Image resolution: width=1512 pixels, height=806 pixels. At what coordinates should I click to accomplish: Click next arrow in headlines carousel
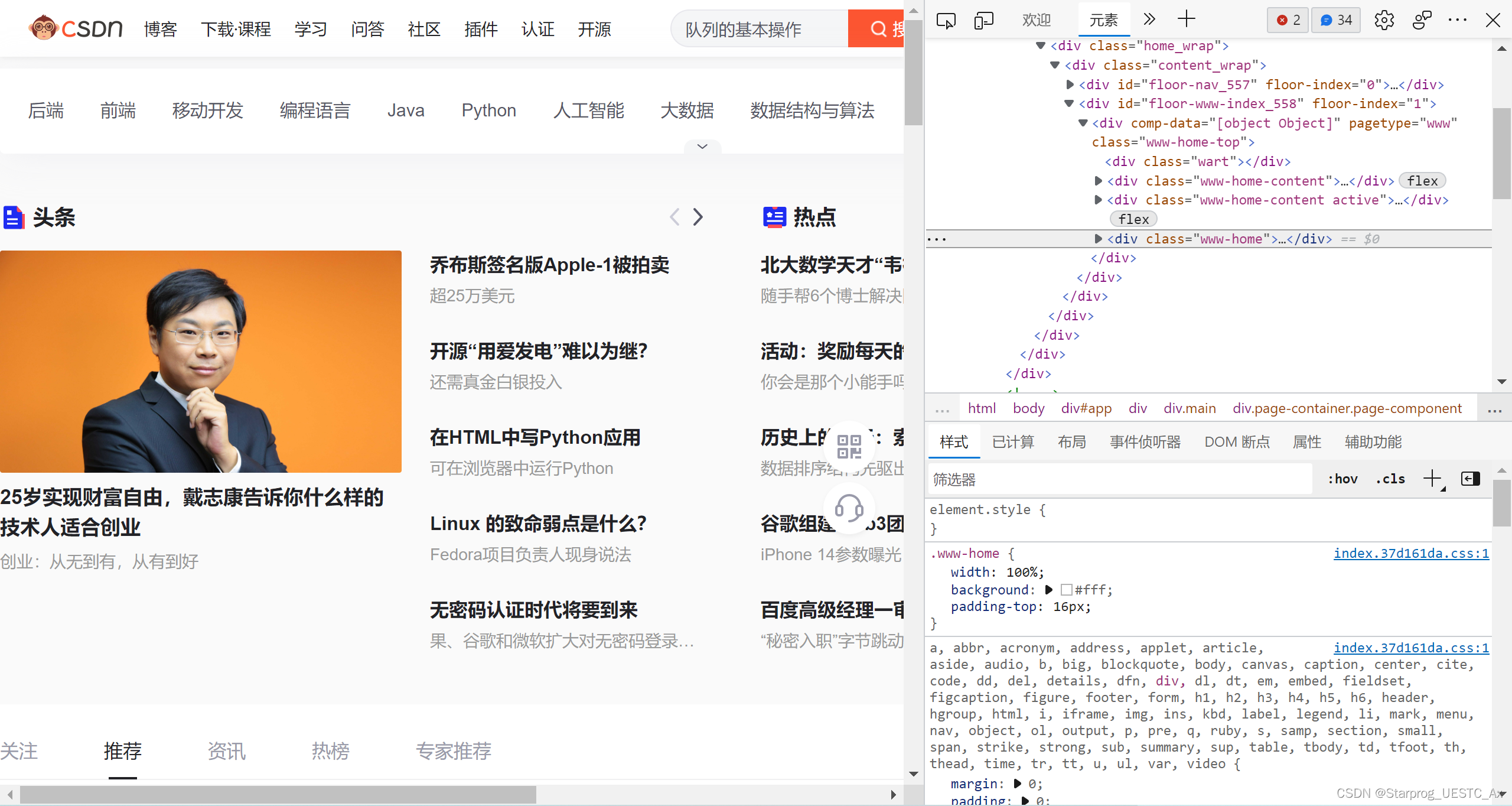click(698, 217)
